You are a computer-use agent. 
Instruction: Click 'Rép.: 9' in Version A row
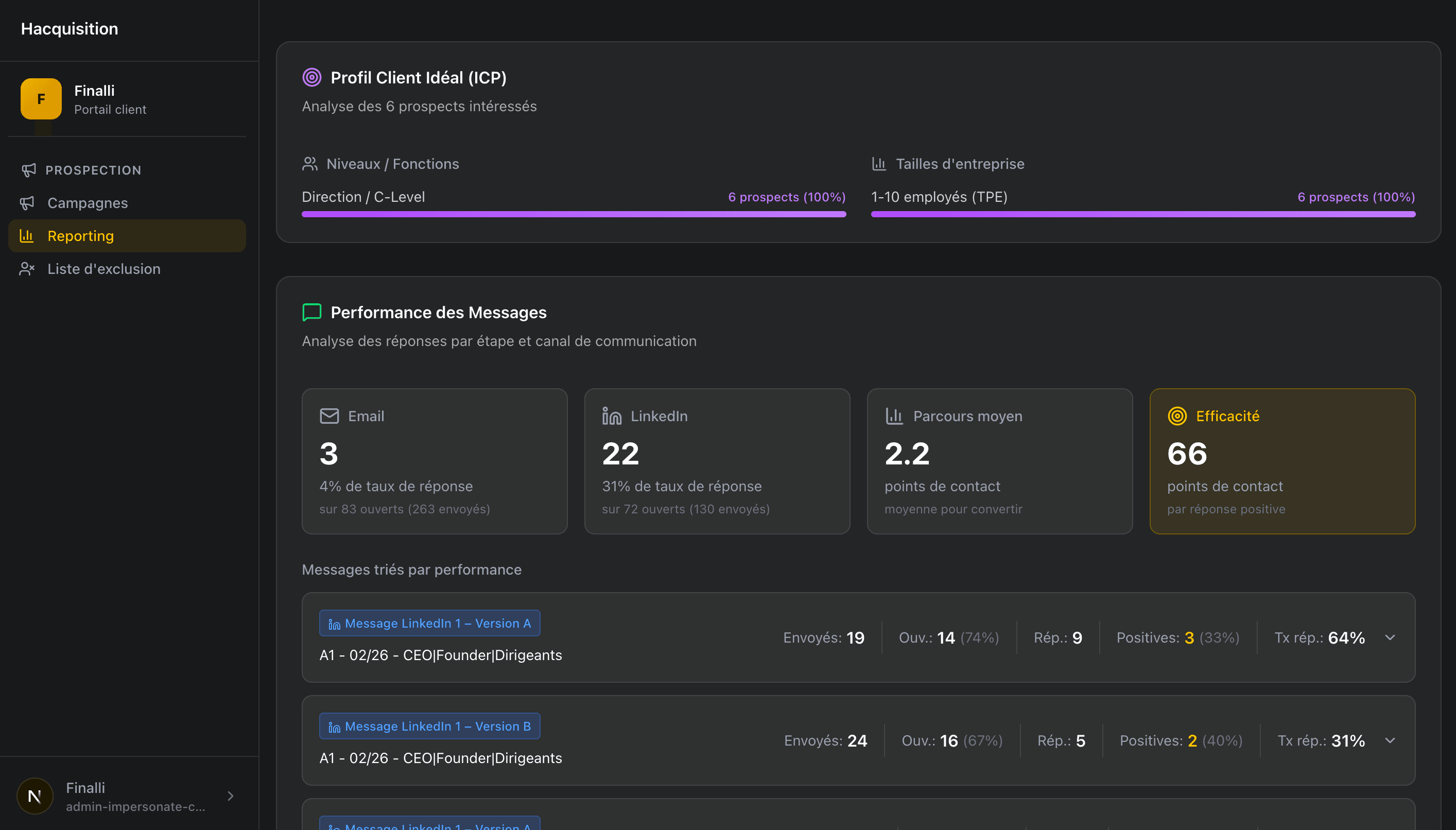(1058, 637)
